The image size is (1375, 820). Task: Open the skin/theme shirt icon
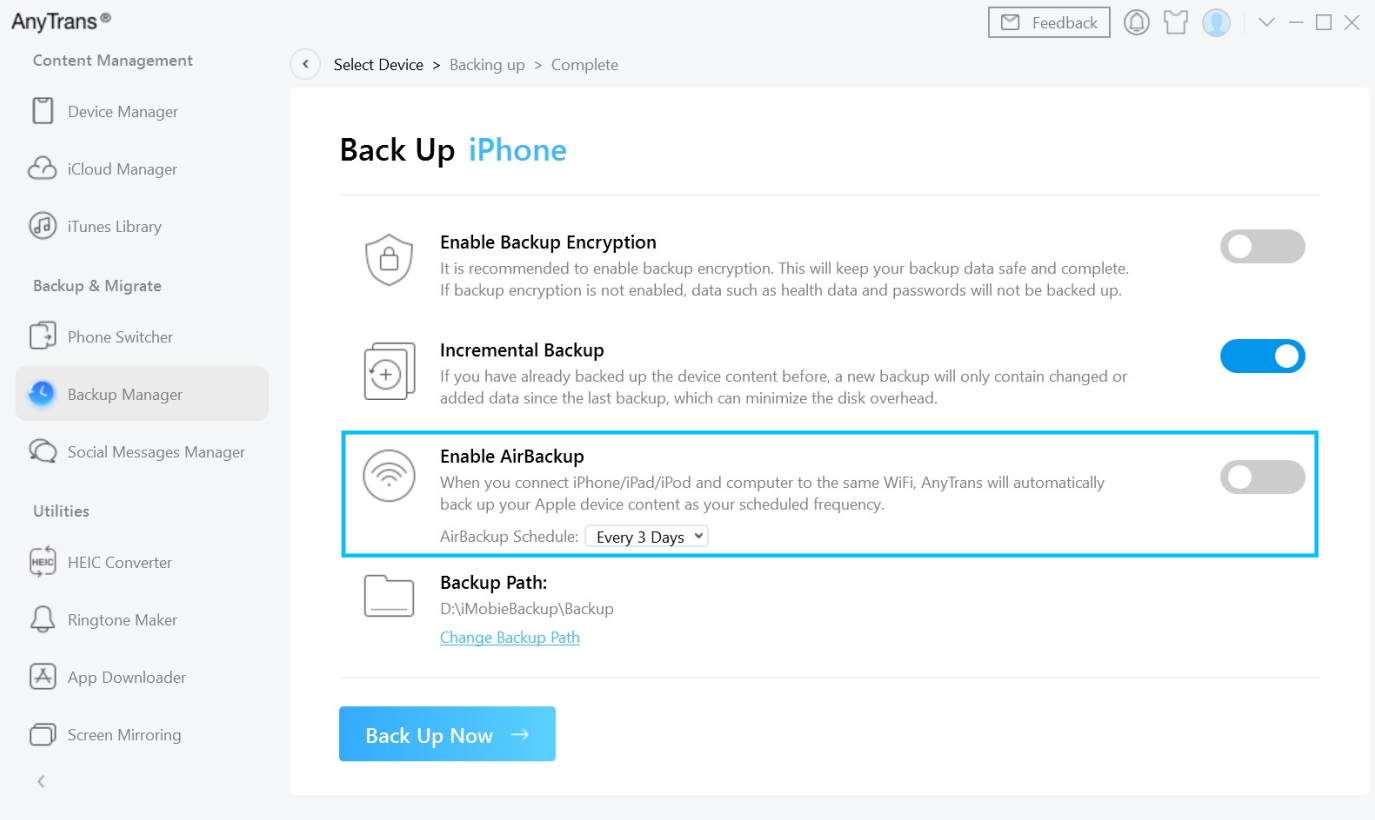click(x=1175, y=23)
